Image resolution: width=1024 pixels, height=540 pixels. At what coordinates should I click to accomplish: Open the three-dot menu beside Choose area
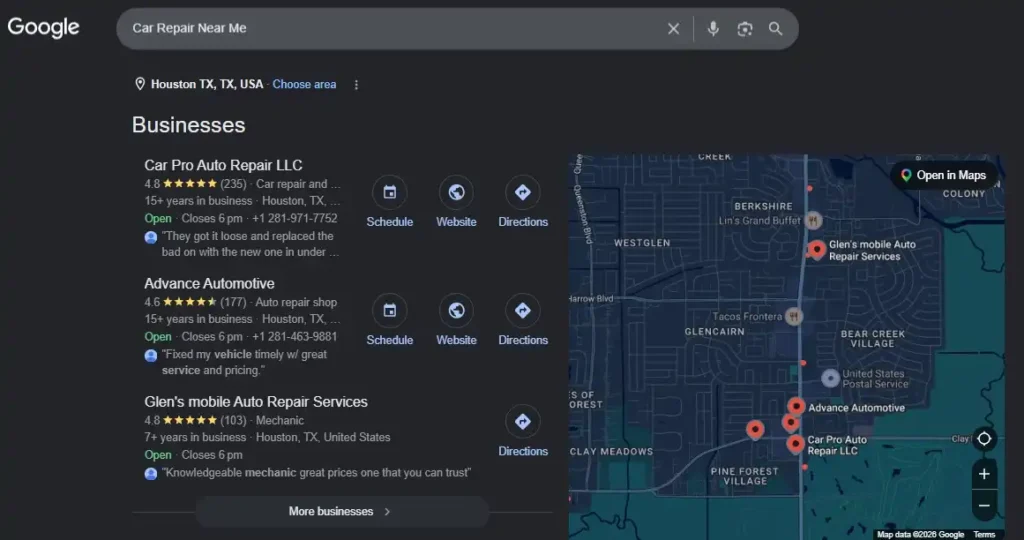pyautogui.click(x=356, y=85)
